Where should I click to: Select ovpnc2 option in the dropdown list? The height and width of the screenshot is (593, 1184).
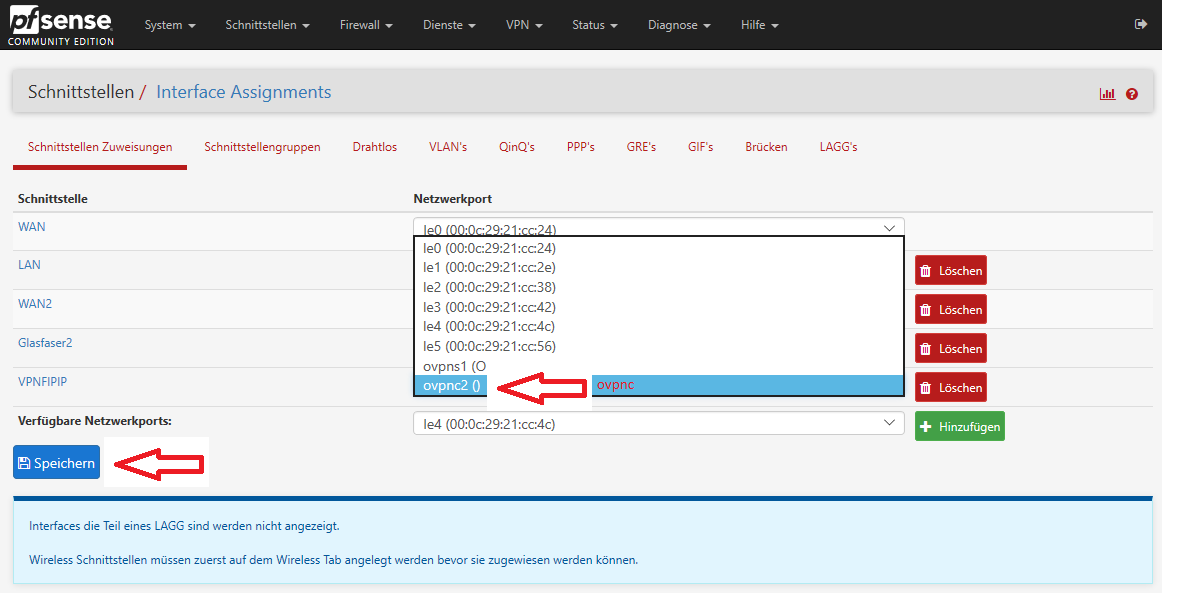452,386
